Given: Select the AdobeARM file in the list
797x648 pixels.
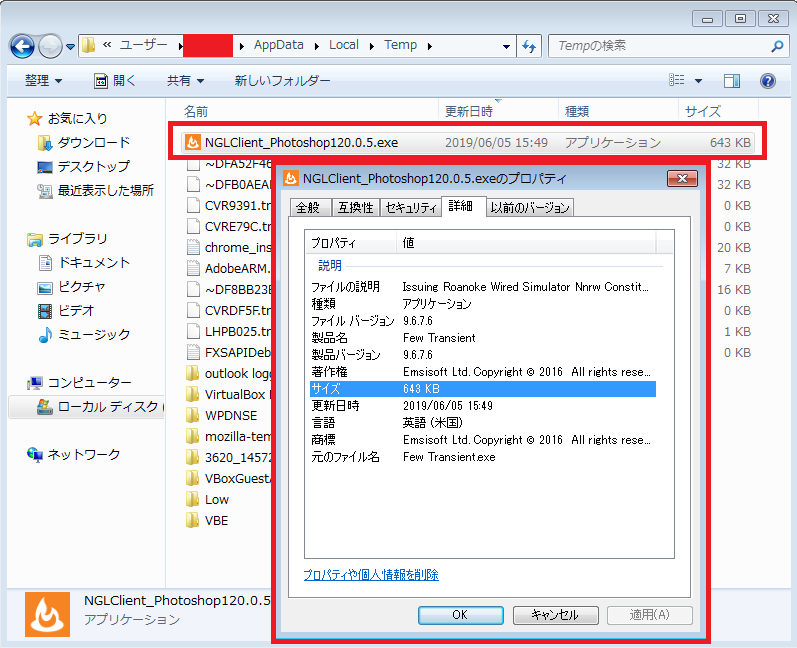Looking at the screenshot, I should coord(230,268).
